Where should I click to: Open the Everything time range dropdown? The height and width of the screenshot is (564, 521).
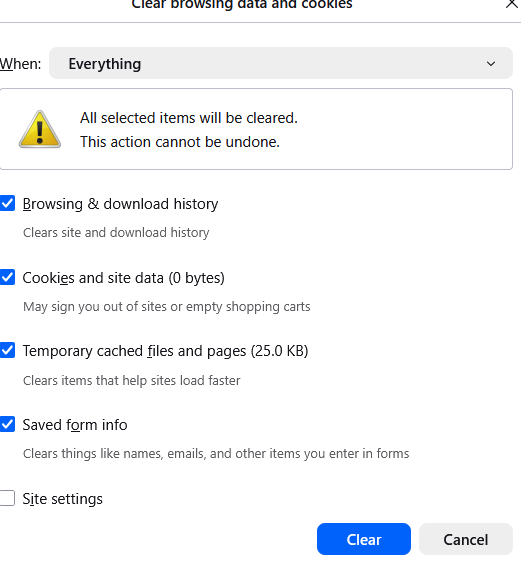pyautogui.click(x=281, y=63)
